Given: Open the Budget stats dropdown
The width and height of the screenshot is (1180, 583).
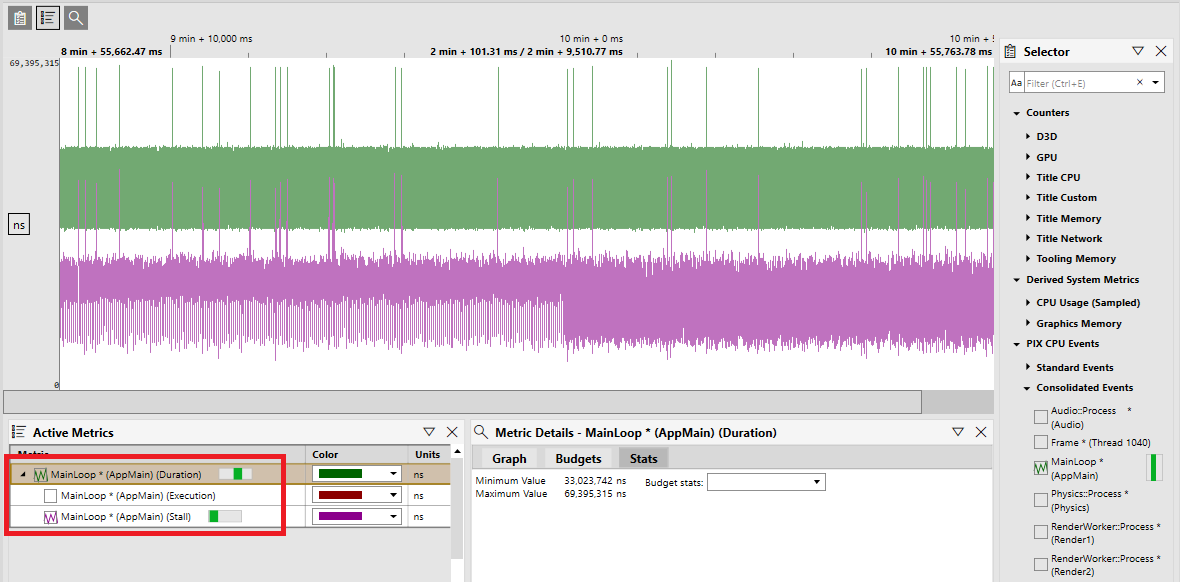Looking at the screenshot, I should [766, 481].
